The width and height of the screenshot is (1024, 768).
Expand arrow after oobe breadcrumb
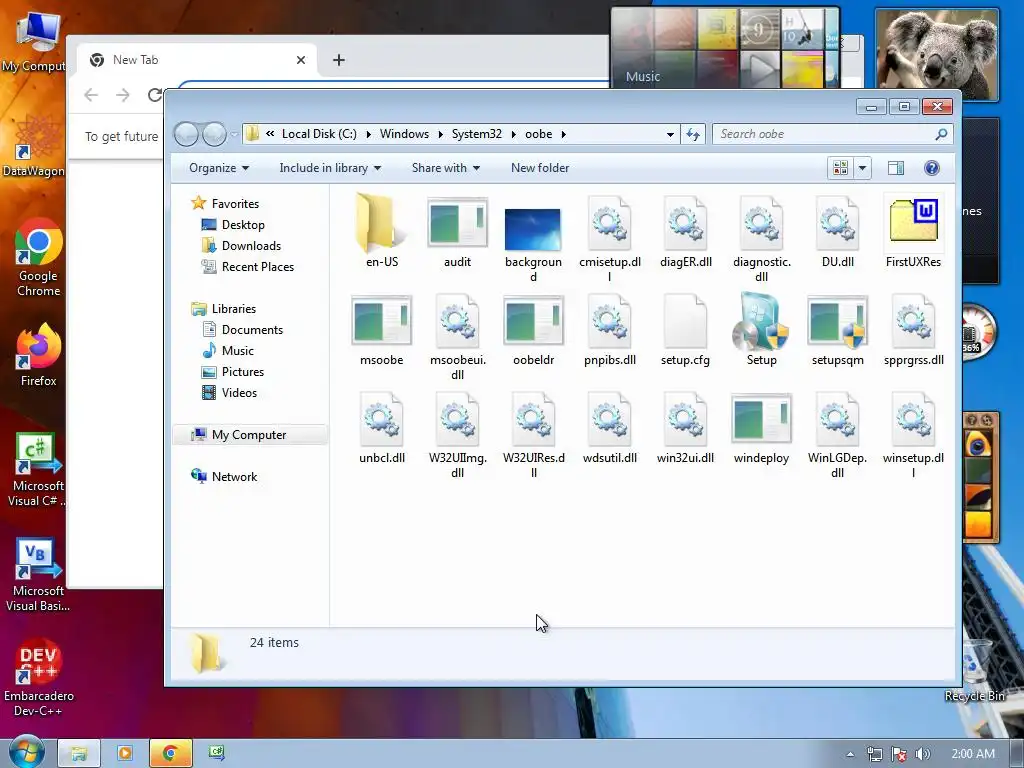click(564, 134)
